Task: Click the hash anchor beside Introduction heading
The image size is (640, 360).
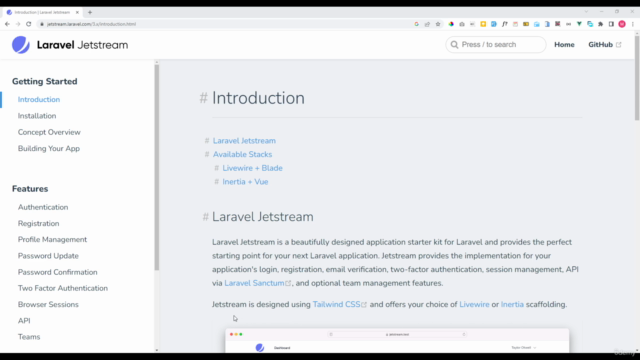Action: tap(203, 98)
